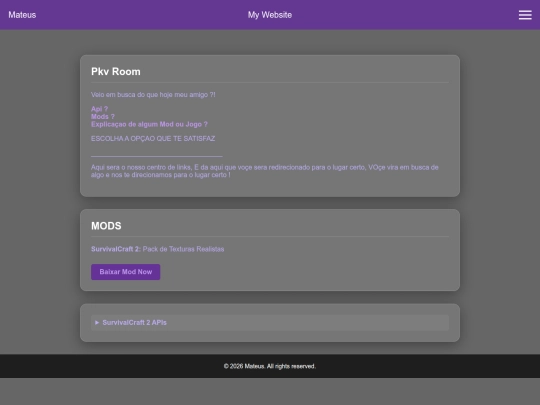Click the Mateus brand name in header
Image resolution: width=540 pixels, height=405 pixels.
22,15
